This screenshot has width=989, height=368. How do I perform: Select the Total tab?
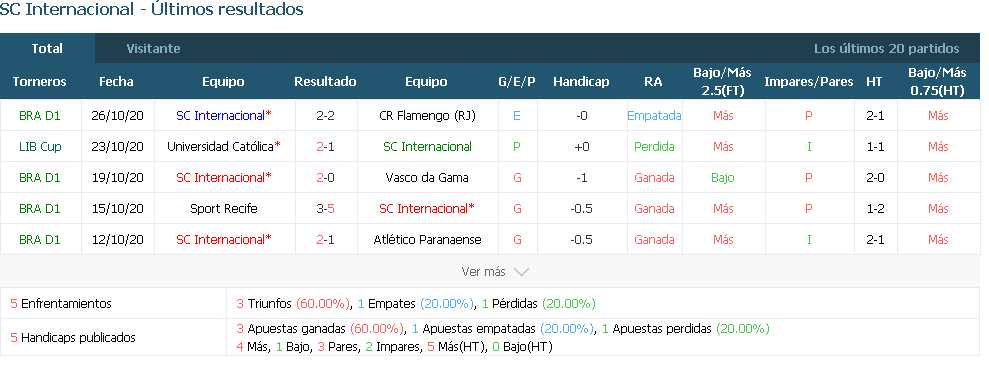coord(47,49)
